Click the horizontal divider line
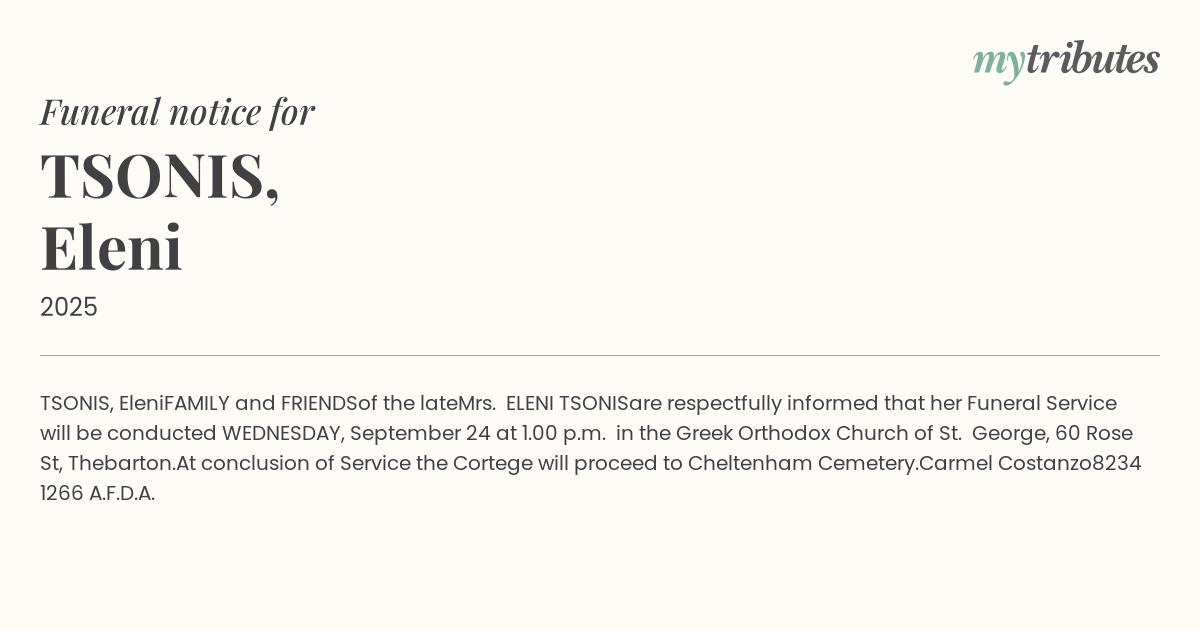The image size is (1200, 630). [600, 355]
